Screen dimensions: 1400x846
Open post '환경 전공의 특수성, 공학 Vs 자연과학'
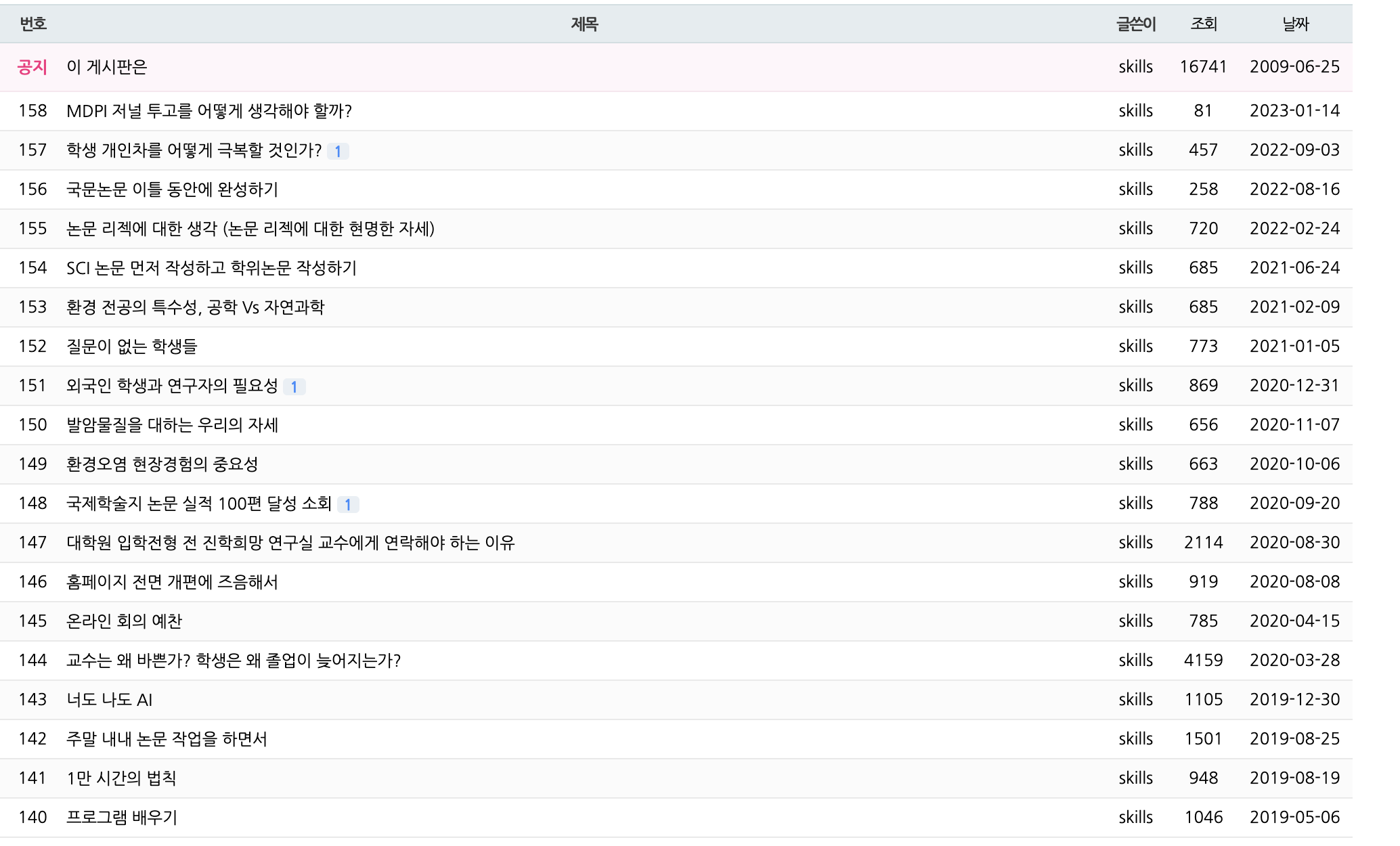click(195, 307)
